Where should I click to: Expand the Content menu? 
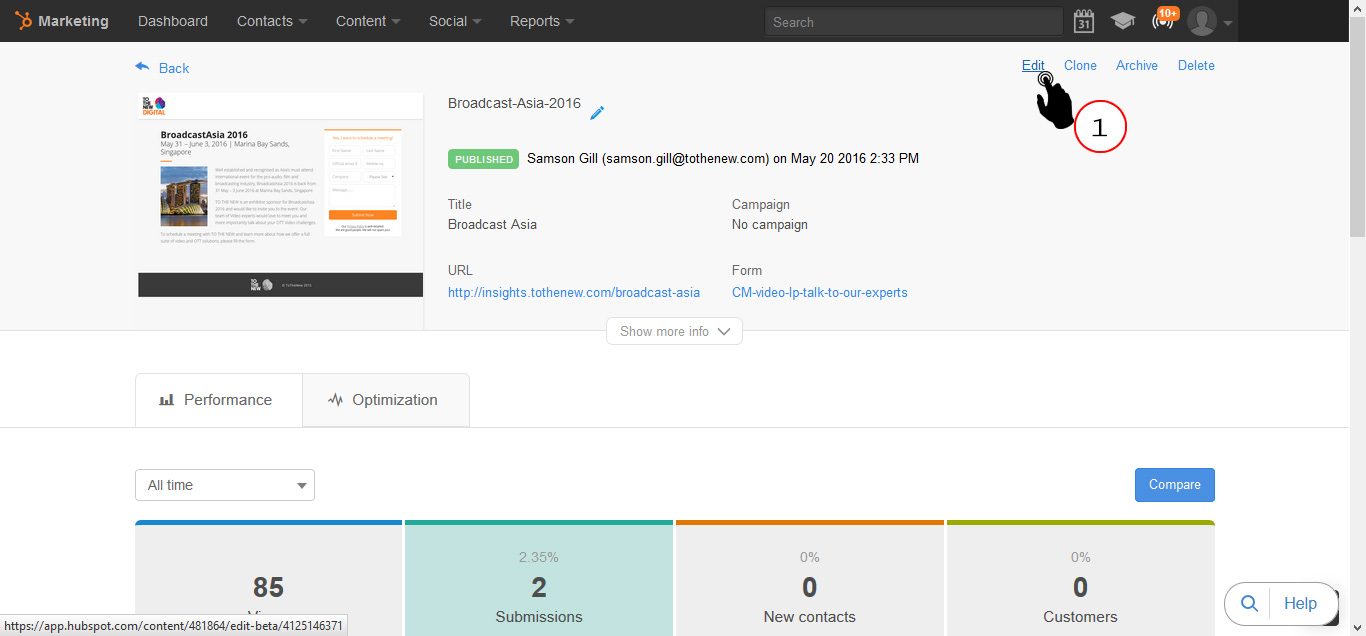click(368, 21)
